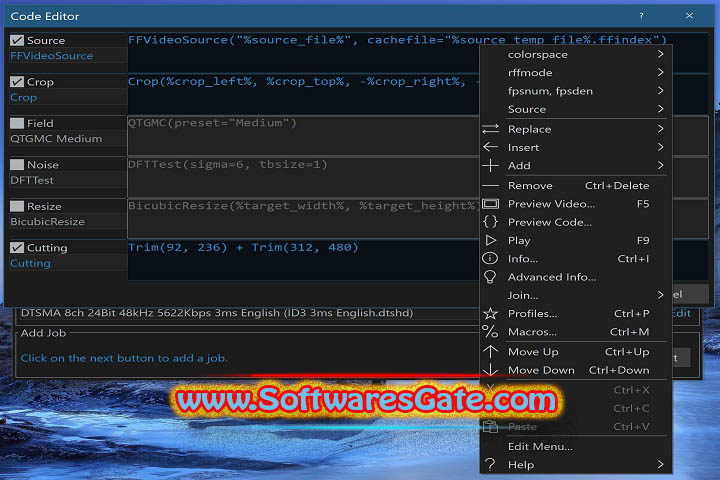Viewport: 720px width, 480px height.
Task: Choose Advanced Info... menu entry
Action: pos(576,277)
